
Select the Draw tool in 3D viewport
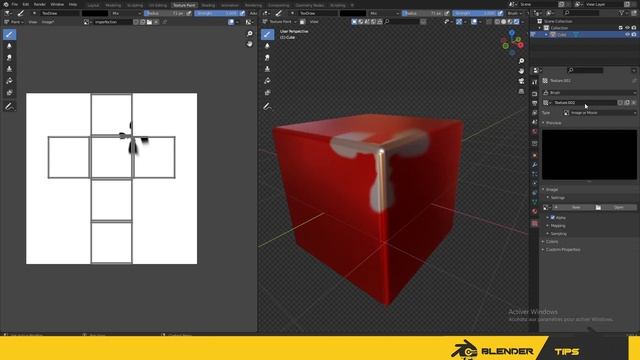(x=267, y=34)
